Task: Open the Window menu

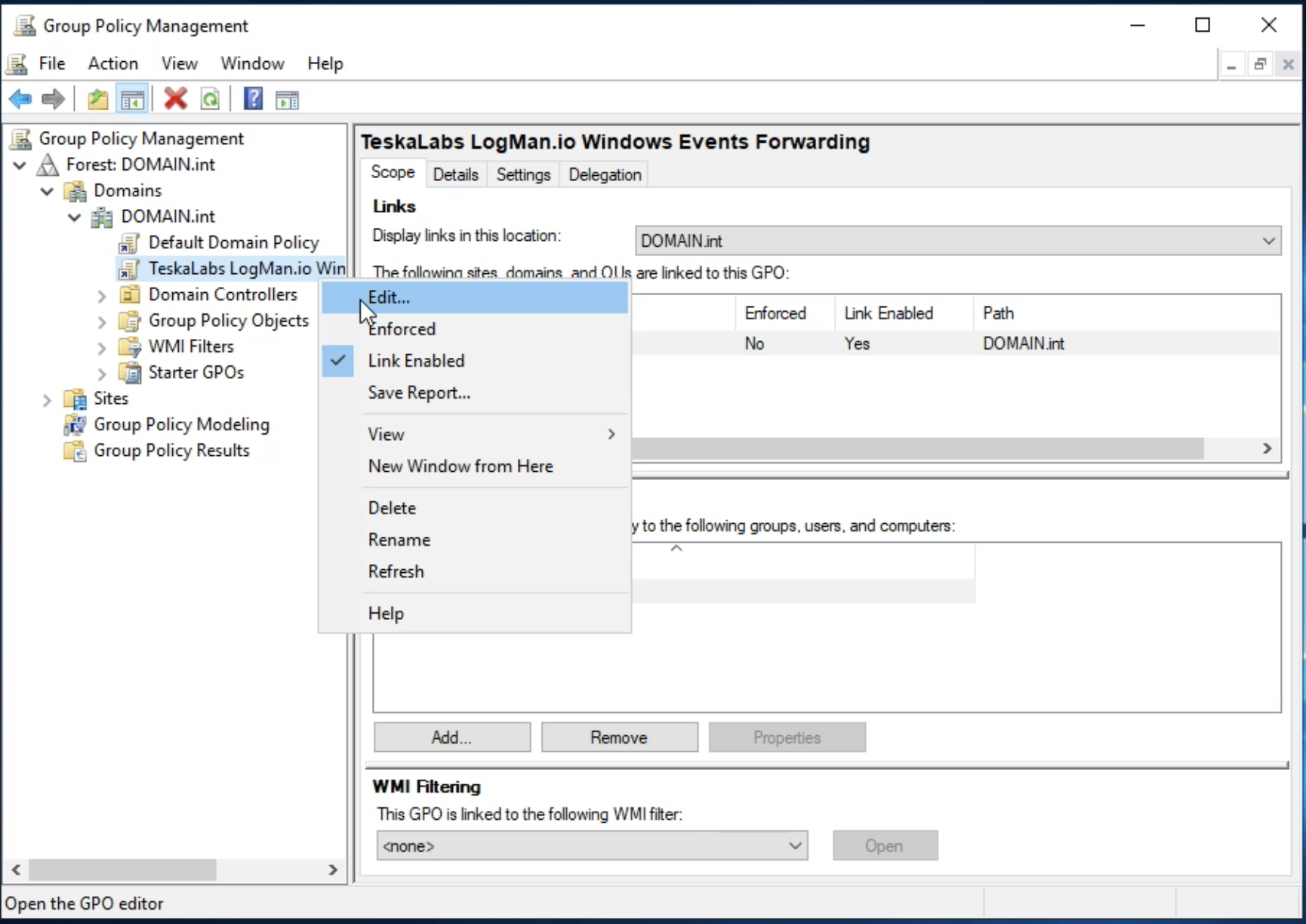Action: pyautogui.click(x=252, y=63)
